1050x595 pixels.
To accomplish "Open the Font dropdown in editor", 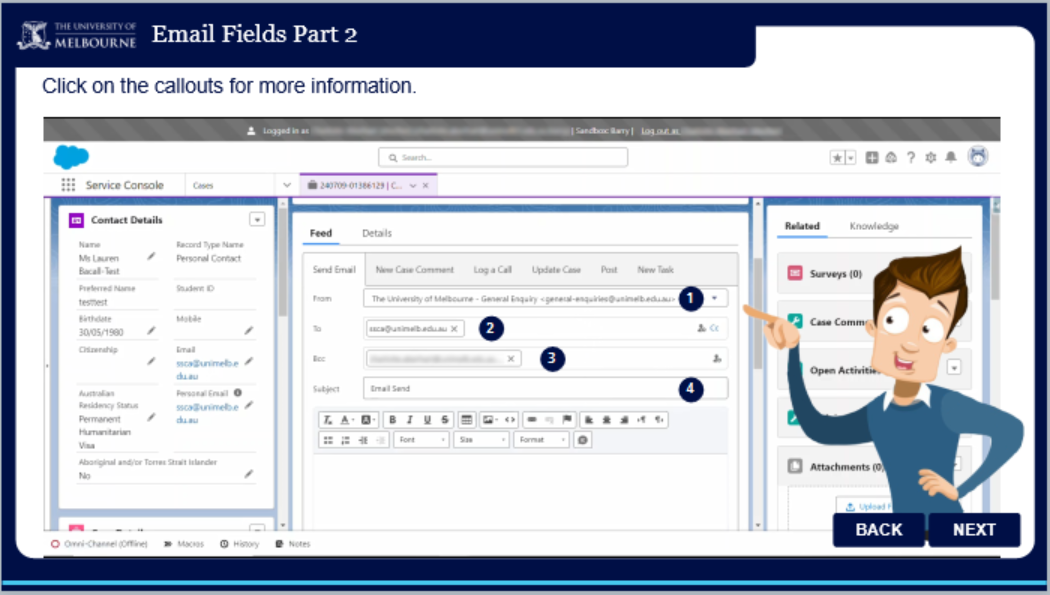I will click(422, 440).
